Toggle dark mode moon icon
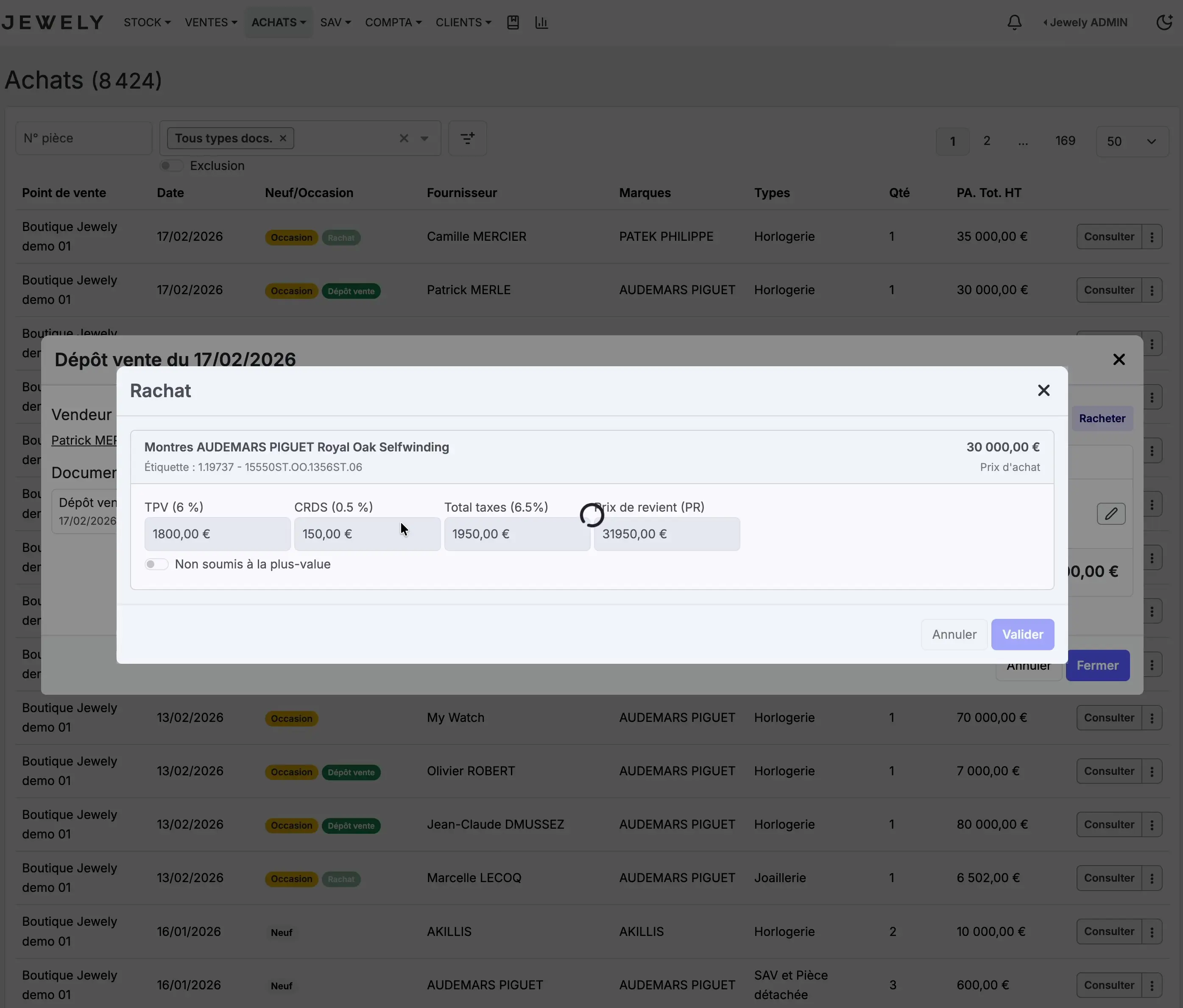This screenshot has width=1183, height=1008. [1163, 22]
